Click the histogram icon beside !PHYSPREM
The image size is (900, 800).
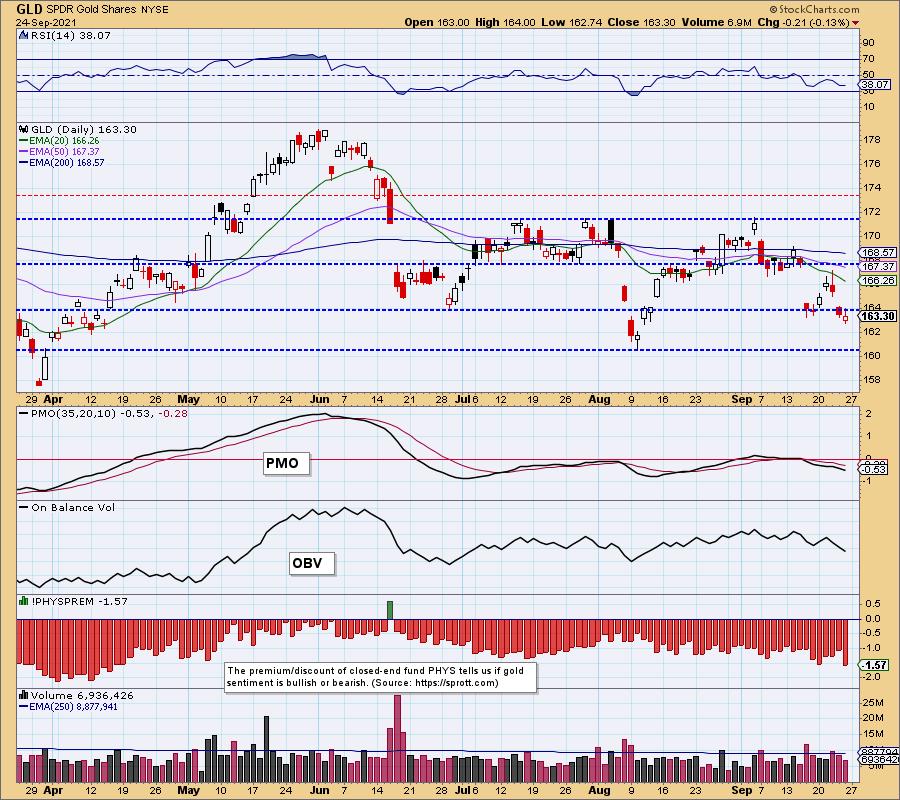click(24, 601)
